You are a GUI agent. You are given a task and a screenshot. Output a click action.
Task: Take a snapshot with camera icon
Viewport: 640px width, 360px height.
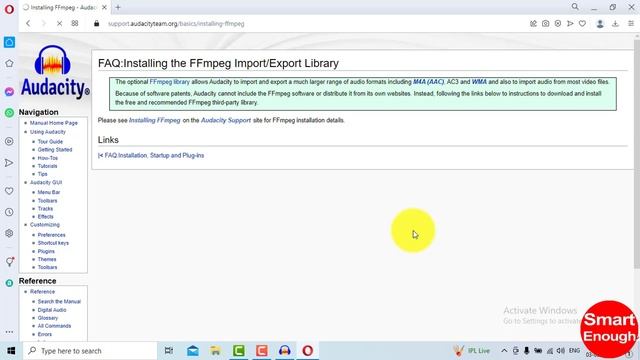pyautogui.click(x=545, y=24)
